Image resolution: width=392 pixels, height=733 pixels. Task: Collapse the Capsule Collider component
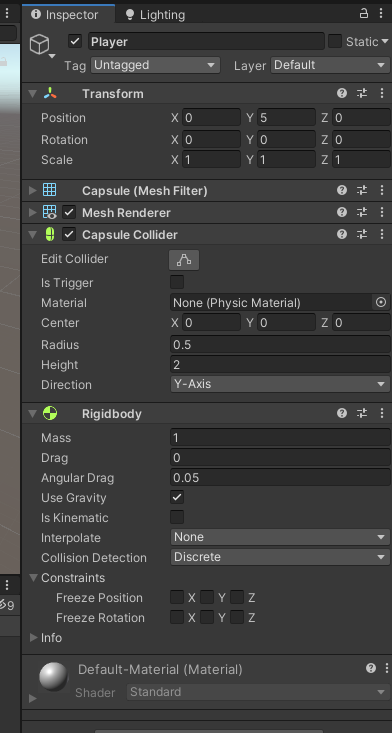coord(32,235)
